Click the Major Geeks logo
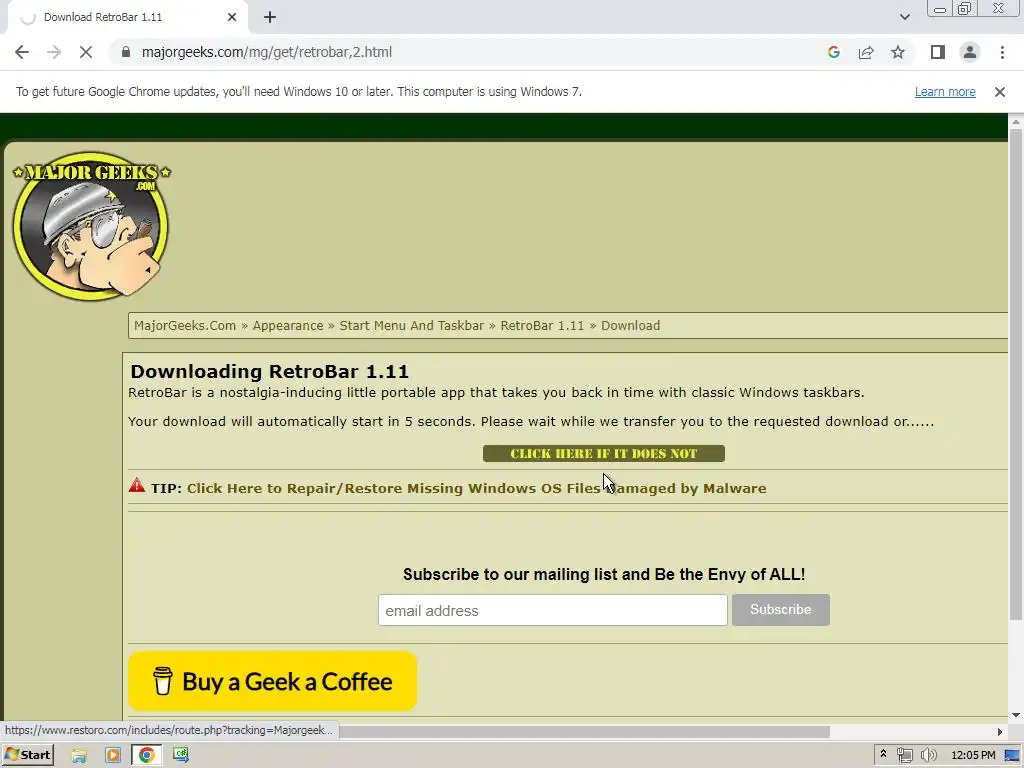Screen dimensions: 1024x768 pos(91,226)
